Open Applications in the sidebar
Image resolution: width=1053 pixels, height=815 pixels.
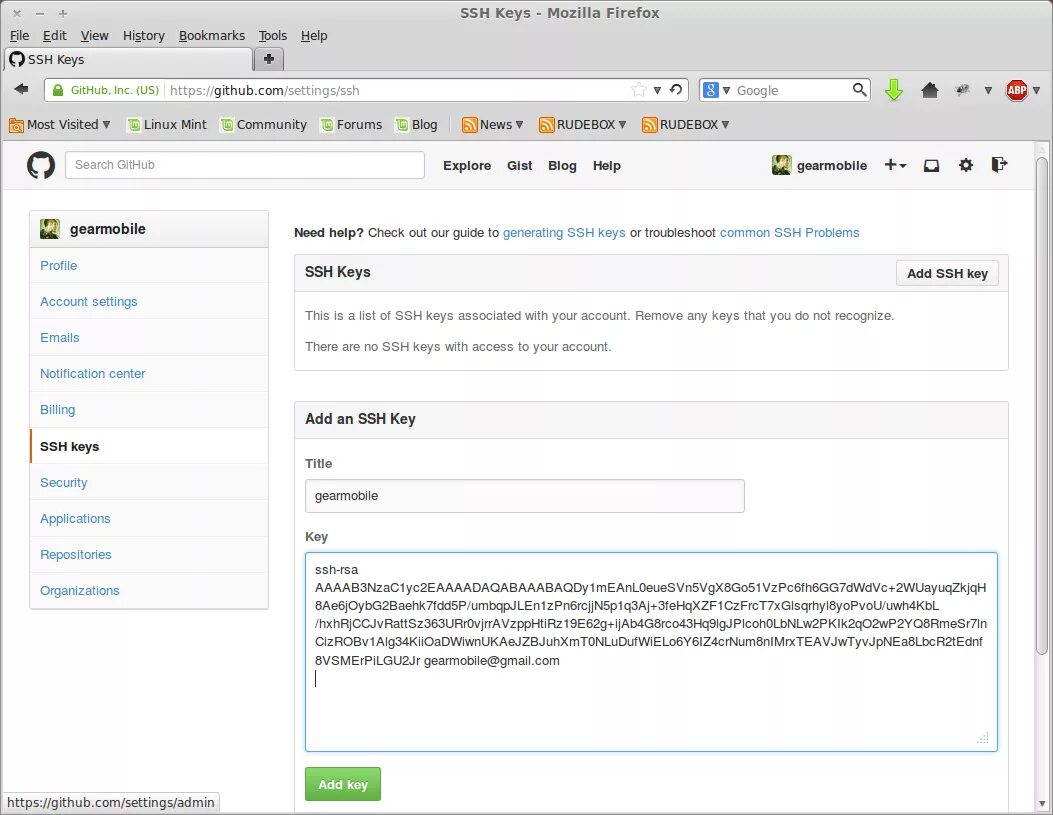point(149,518)
